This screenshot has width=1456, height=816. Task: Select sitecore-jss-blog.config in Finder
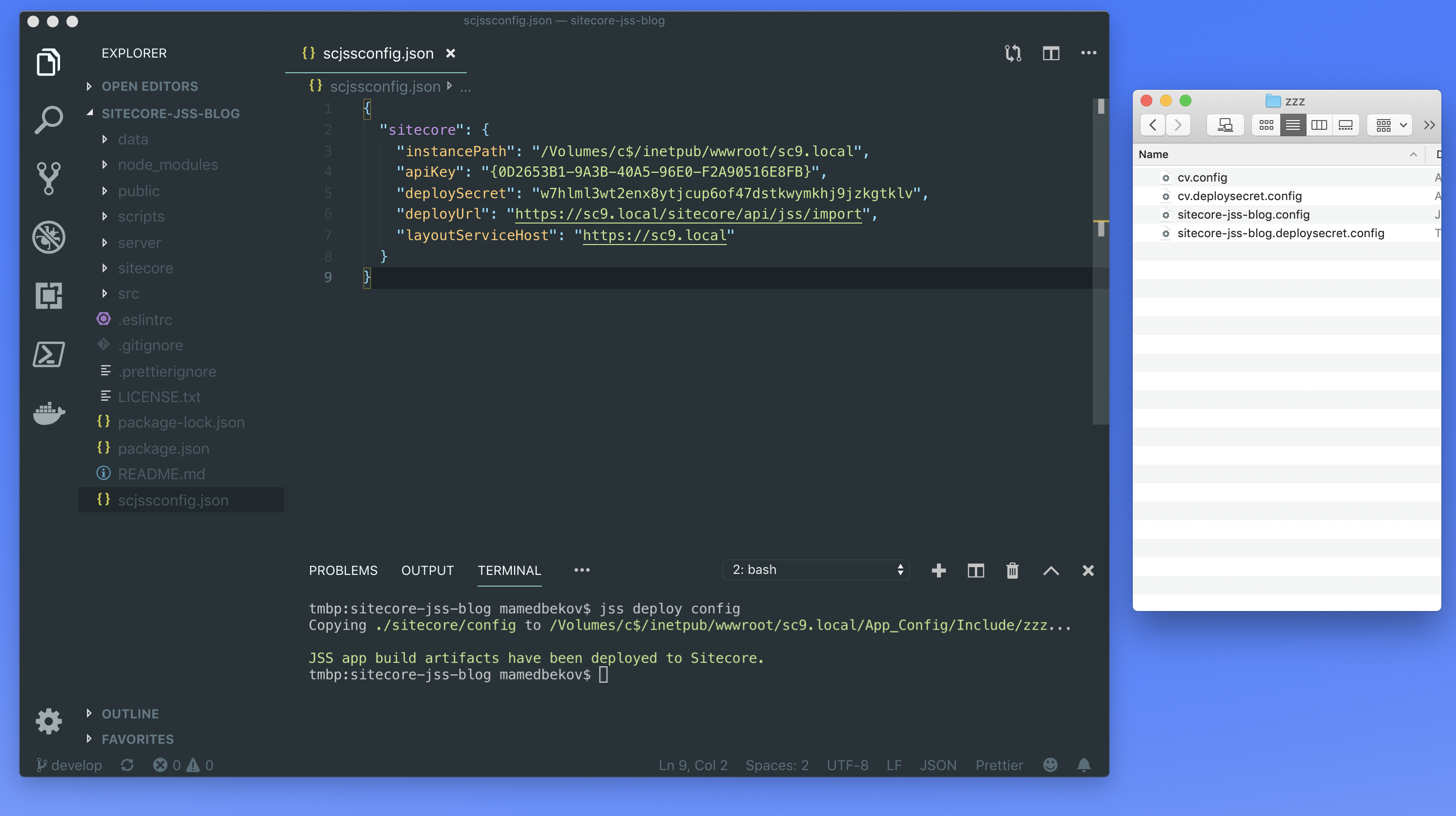(1243, 214)
